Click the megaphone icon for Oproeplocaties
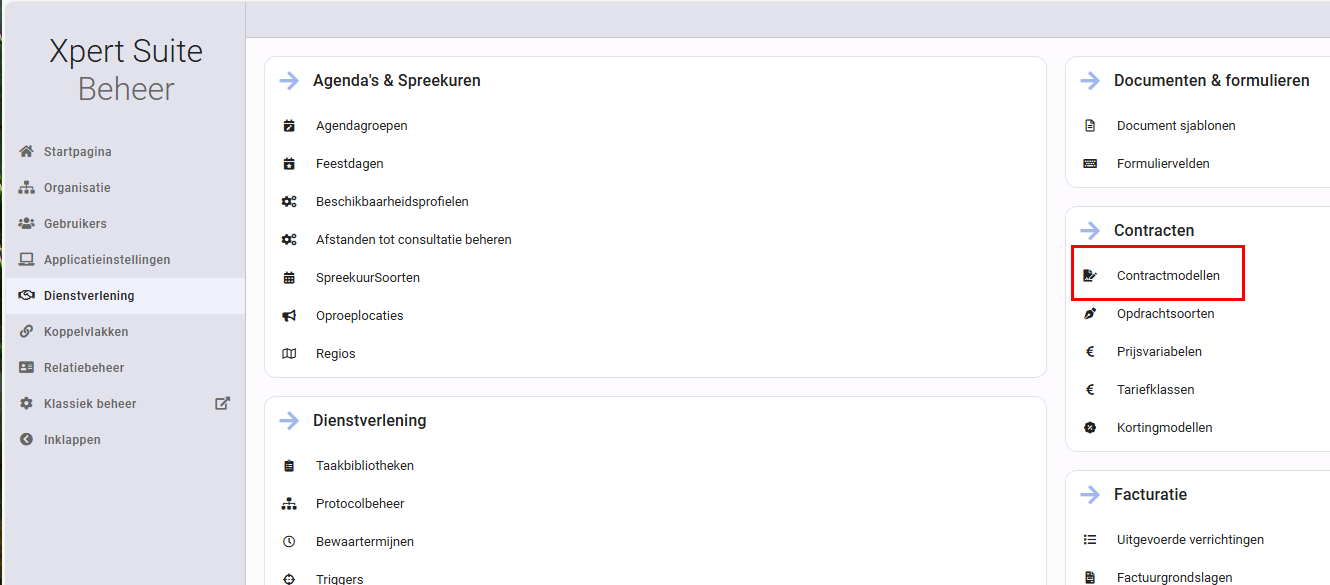Screen dimensions: 1330x585 (x=289, y=316)
